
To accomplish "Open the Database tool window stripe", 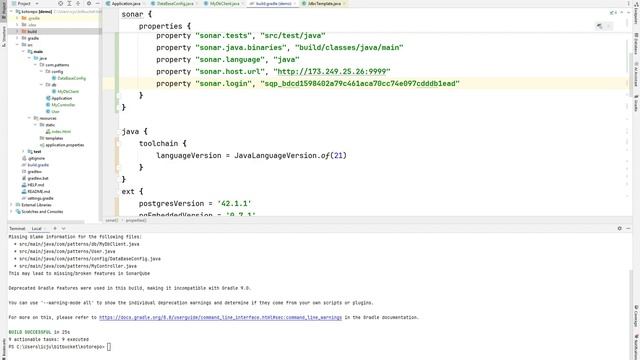I will coord(636,43).
